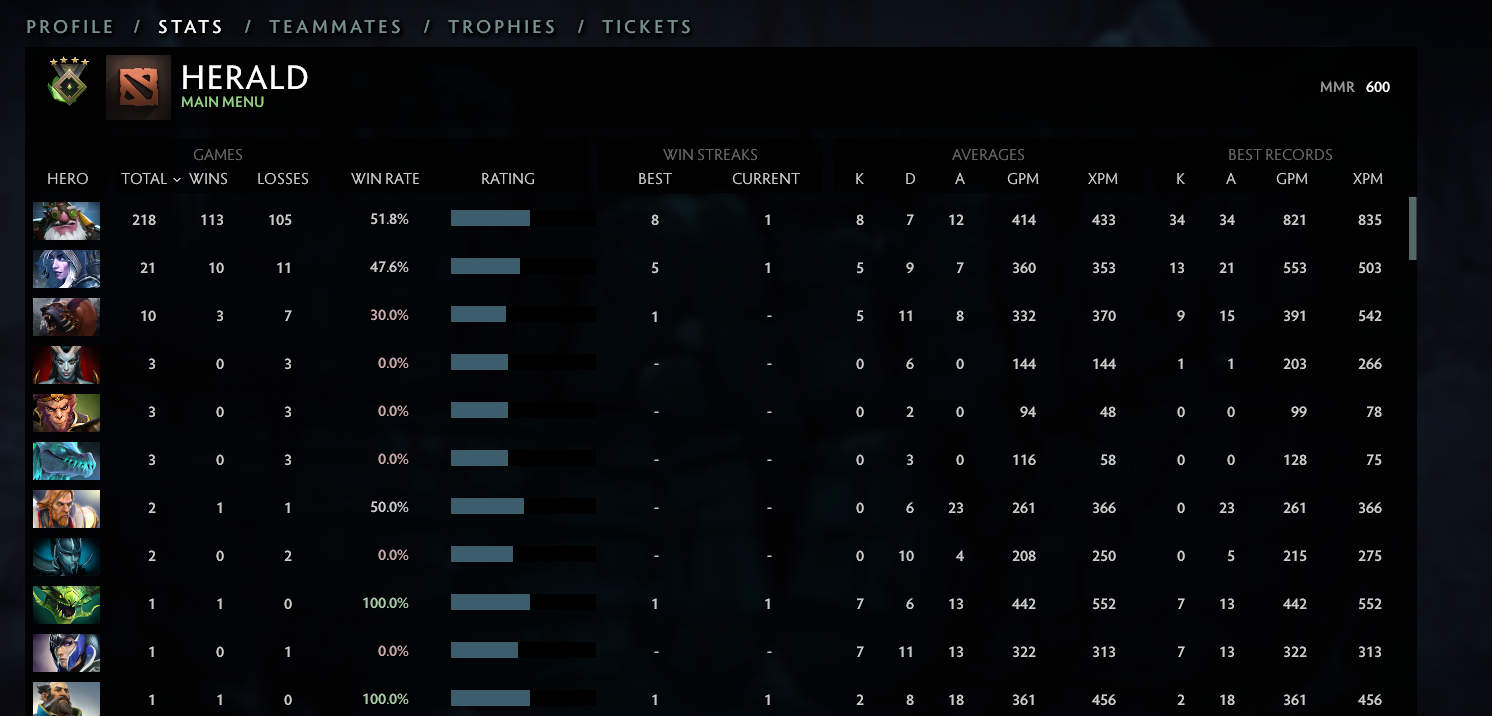Go to the Teammates tab

(335, 27)
